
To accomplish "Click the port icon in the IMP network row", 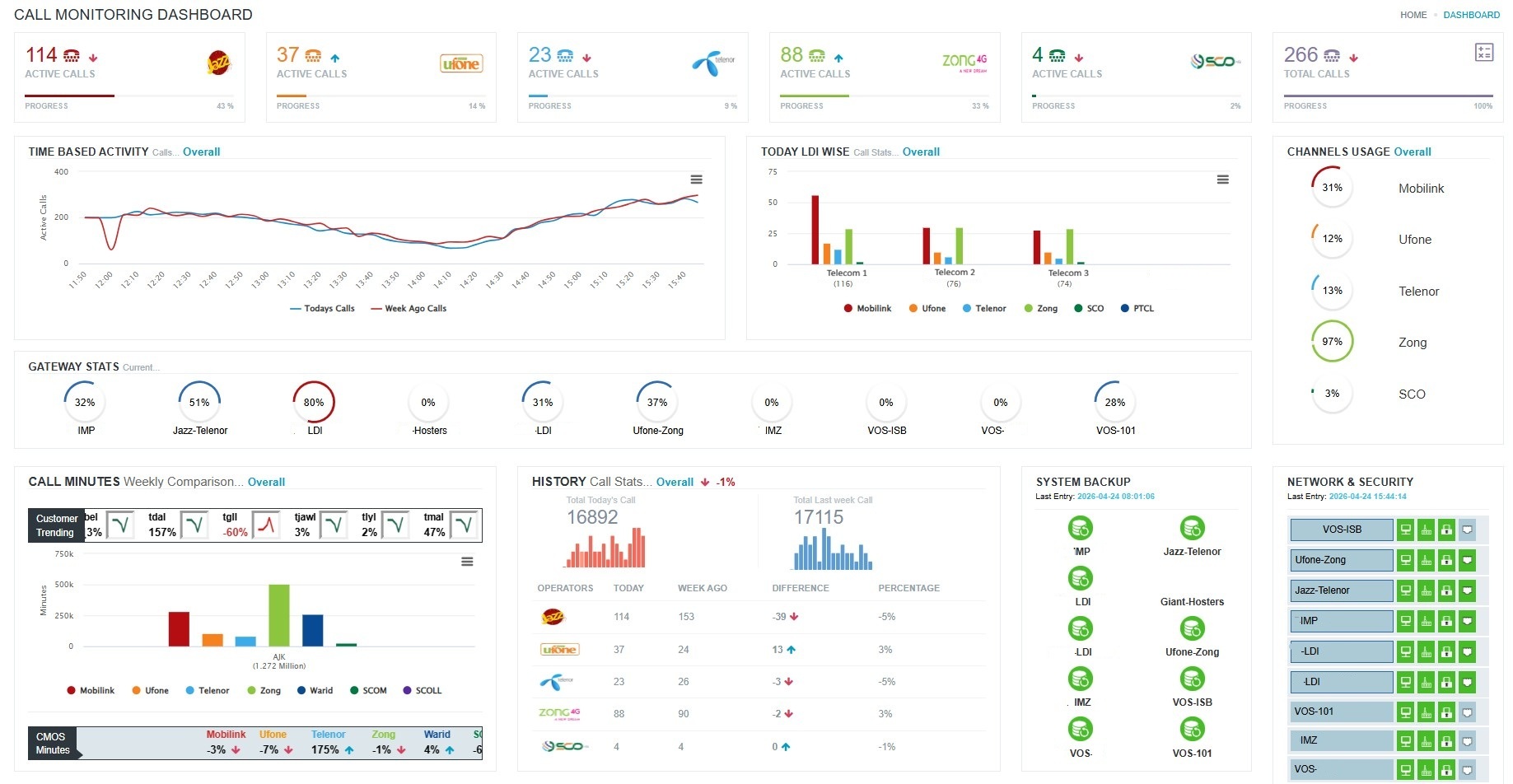I will point(1467,621).
